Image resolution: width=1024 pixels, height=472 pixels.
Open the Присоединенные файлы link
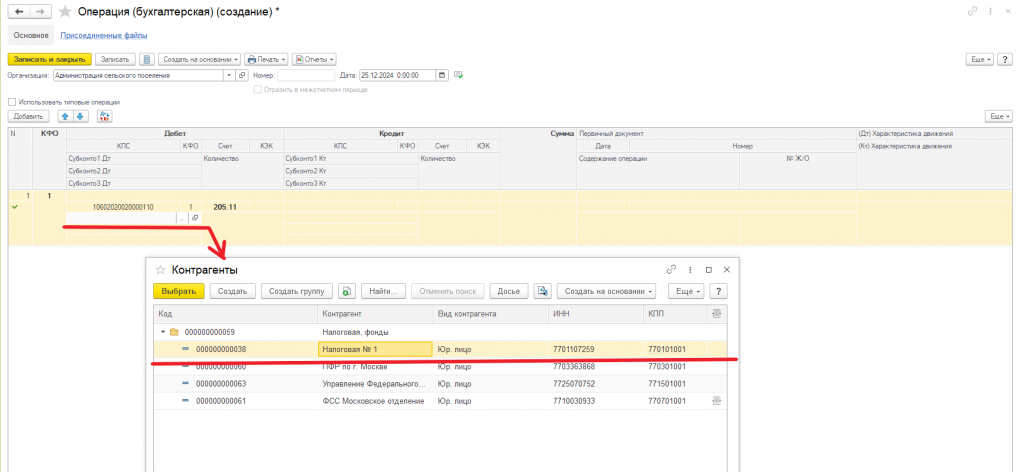pyautogui.click(x=104, y=35)
